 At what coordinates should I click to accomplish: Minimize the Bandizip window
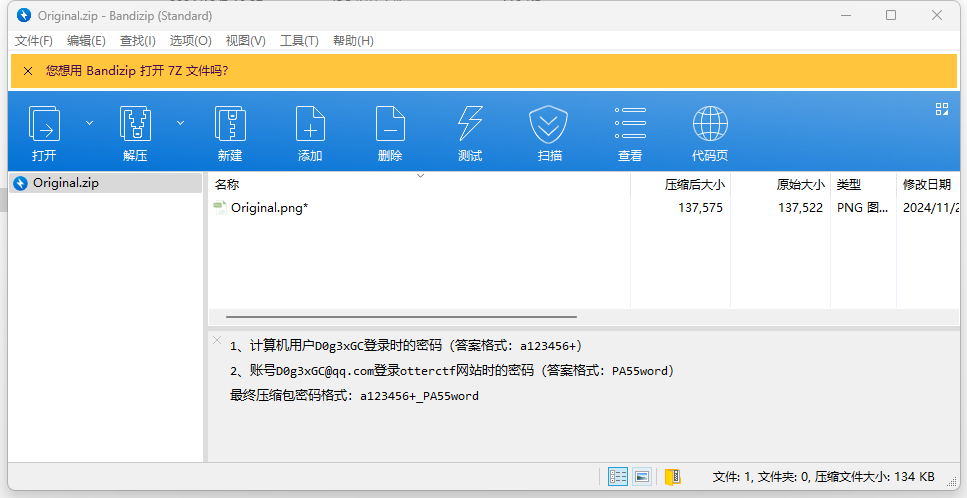click(x=846, y=15)
